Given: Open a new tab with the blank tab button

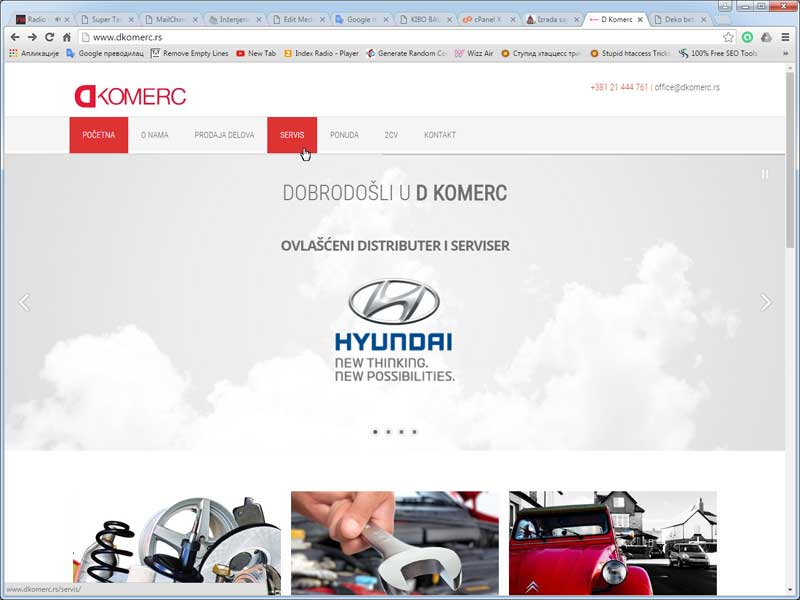Looking at the screenshot, I should (722, 20).
